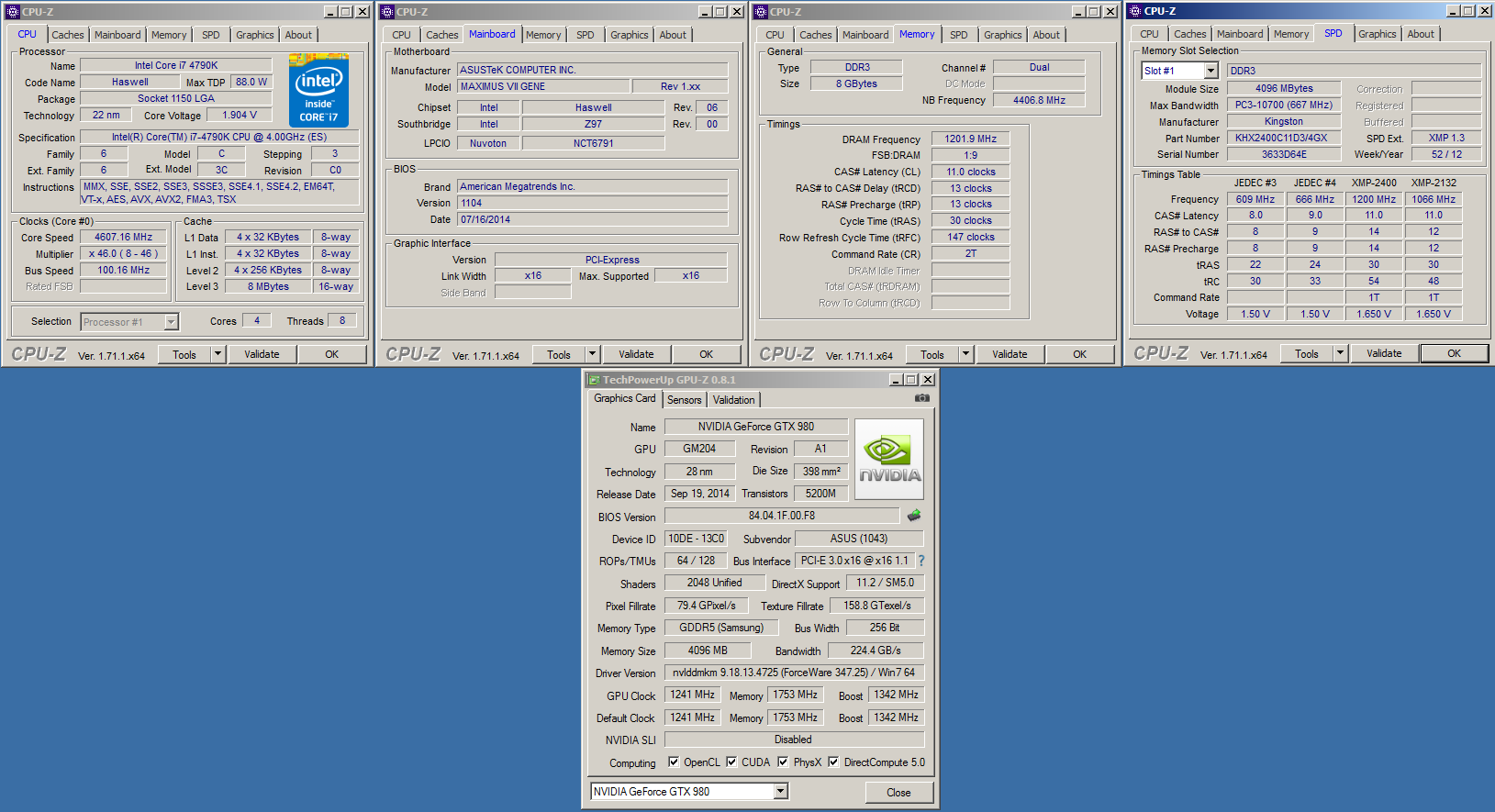Screen dimensions: 1495x812
Task: Click the CPU-Z app icon in the Memory window
Action: [761, 12]
